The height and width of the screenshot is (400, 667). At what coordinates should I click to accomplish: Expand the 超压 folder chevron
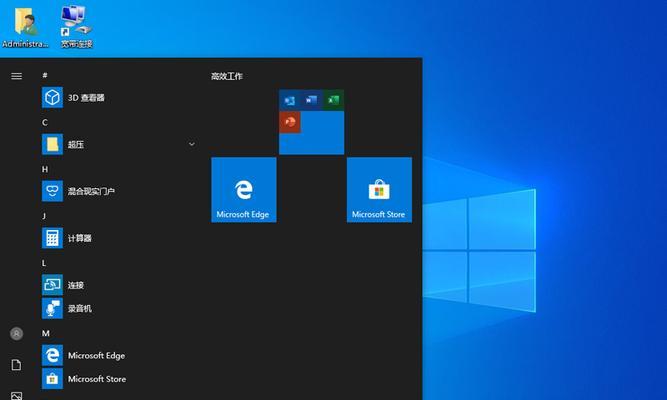[x=192, y=144]
